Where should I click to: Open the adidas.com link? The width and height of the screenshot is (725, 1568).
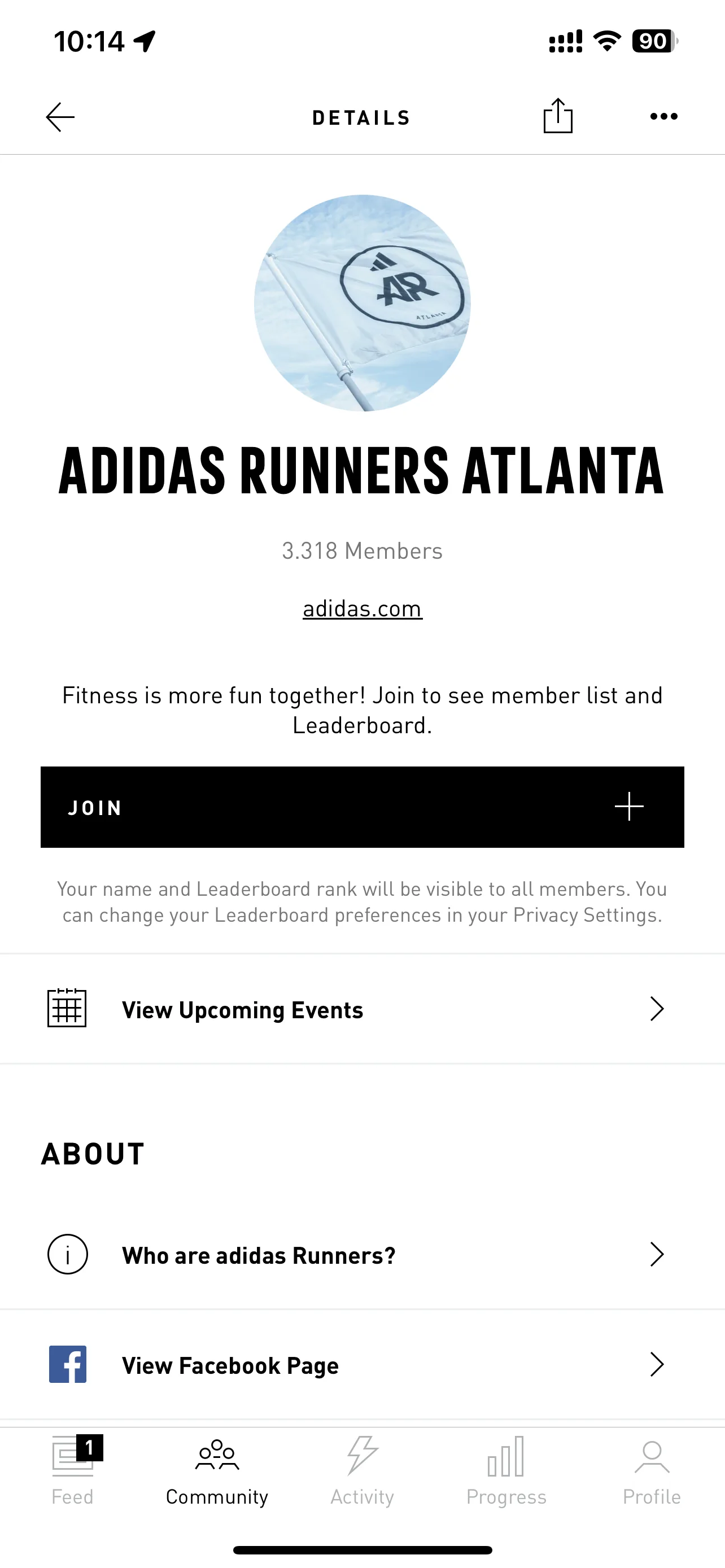[x=362, y=608]
